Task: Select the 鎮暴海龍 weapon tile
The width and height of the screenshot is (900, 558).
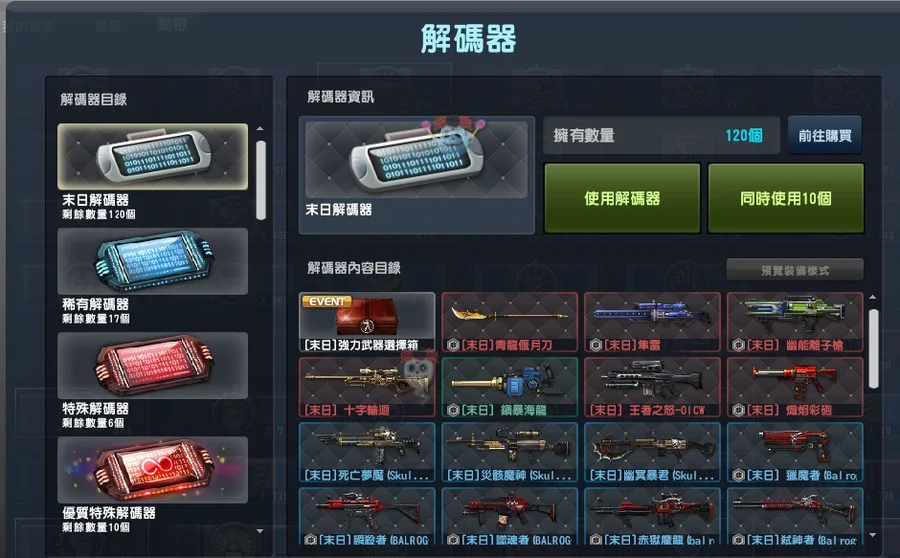Action: pos(510,388)
